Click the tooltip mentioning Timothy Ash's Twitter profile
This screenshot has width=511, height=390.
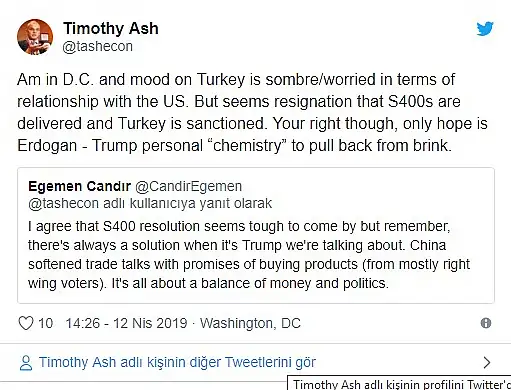pos(399,383)
